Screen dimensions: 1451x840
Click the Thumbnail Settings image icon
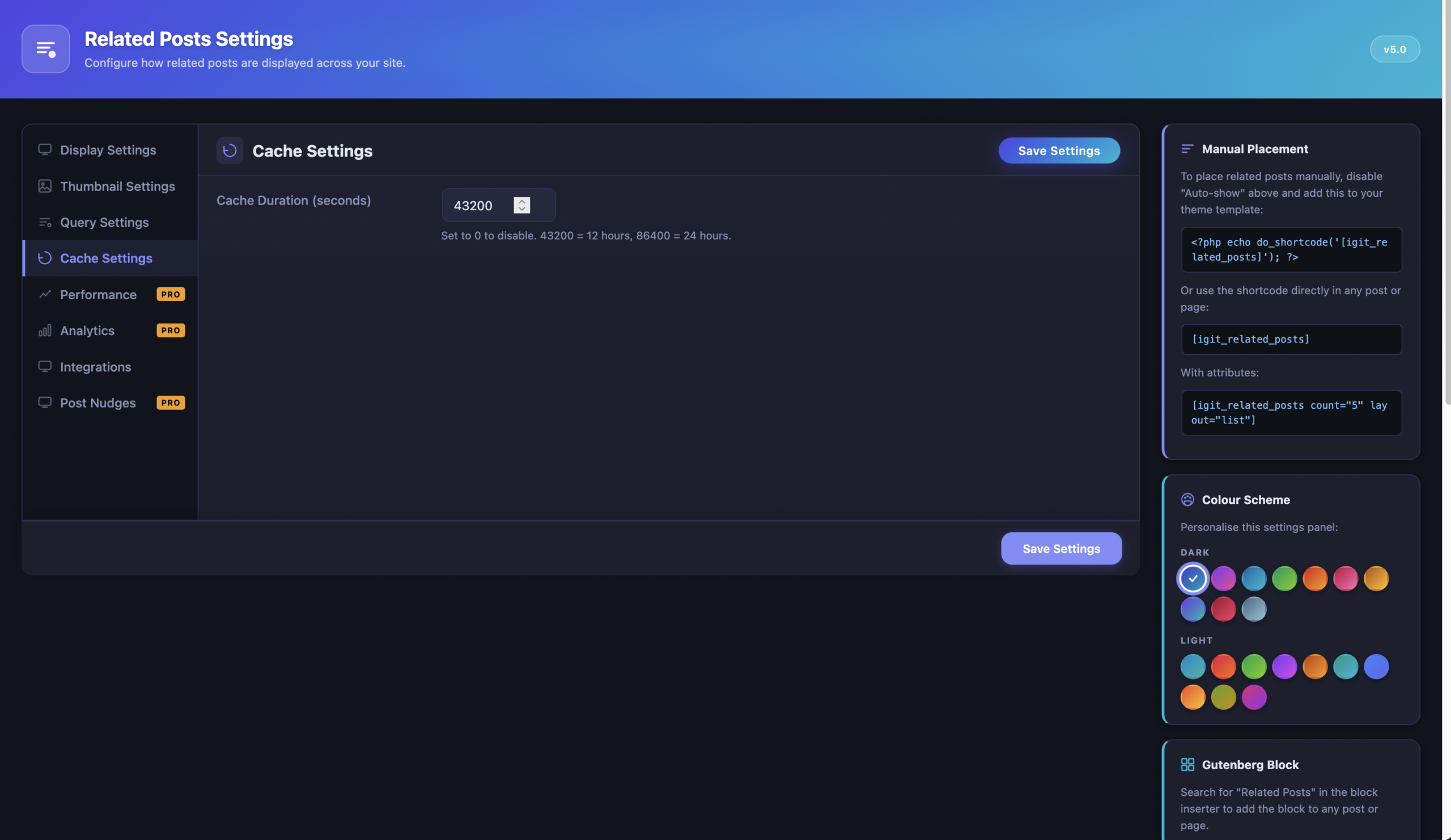click(x=44, y=186)
